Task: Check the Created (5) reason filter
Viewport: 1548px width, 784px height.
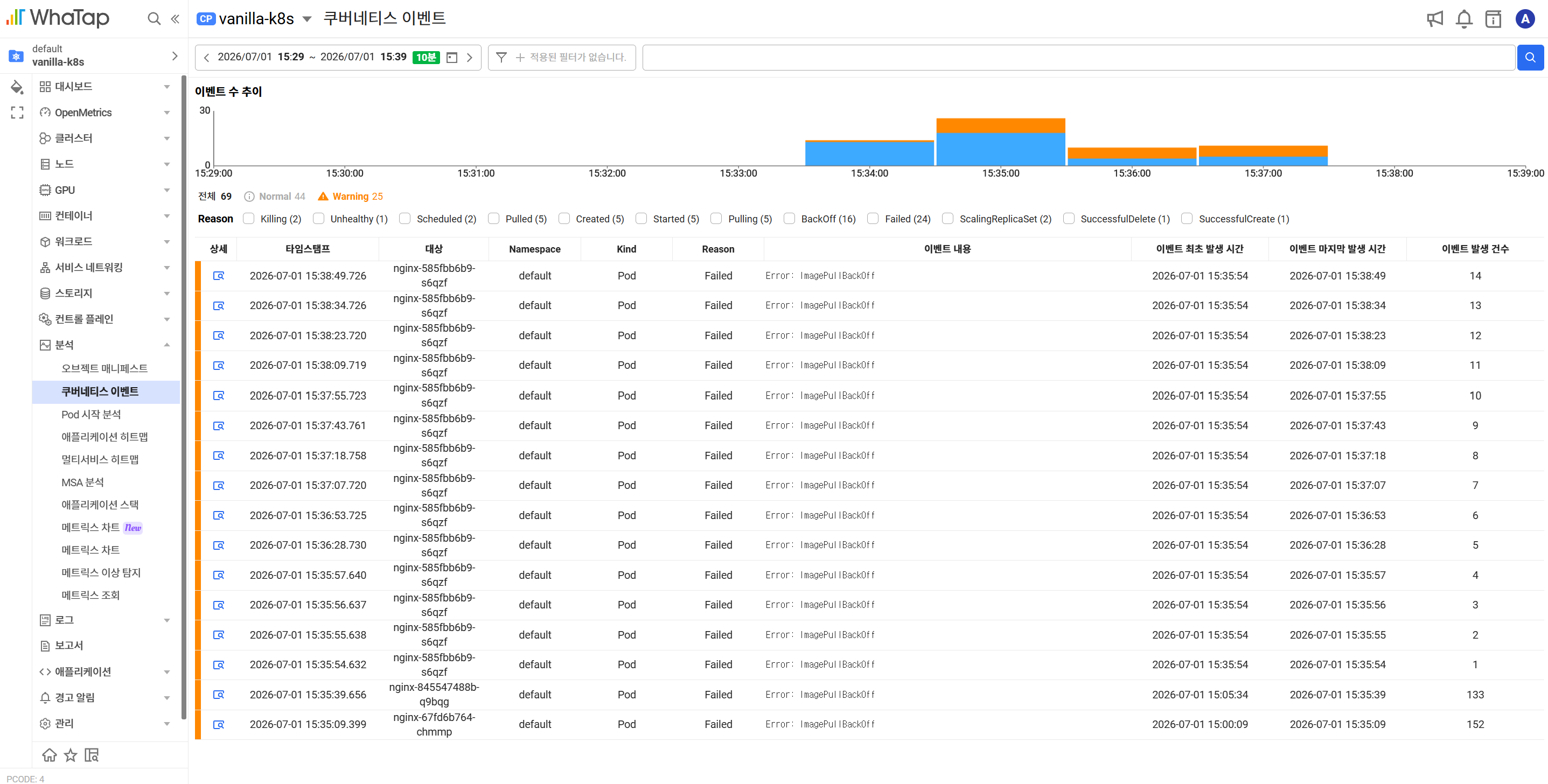Action: [x=564, y=219]
